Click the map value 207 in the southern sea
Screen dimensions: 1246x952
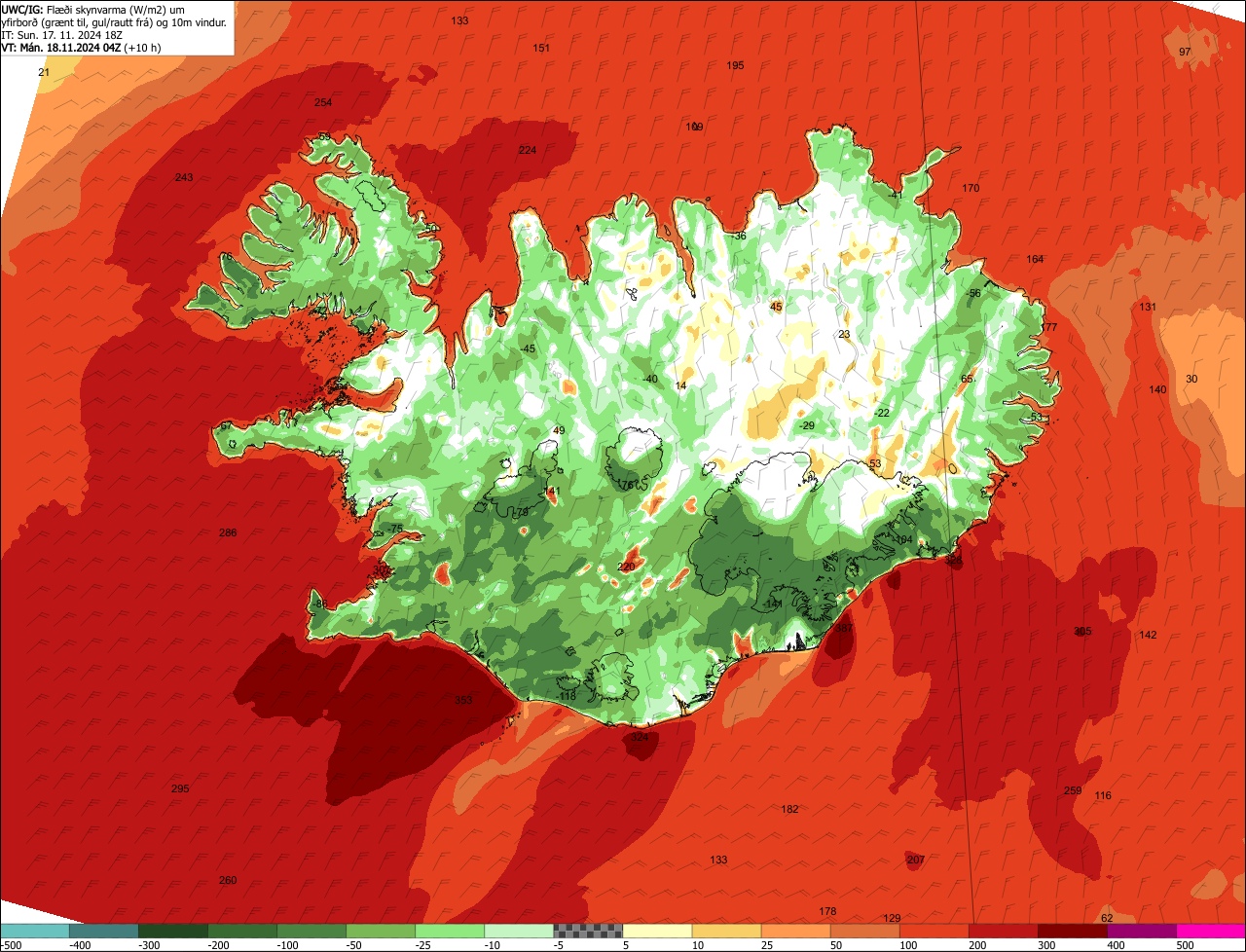pyautogui.click(x=915, y=860)
